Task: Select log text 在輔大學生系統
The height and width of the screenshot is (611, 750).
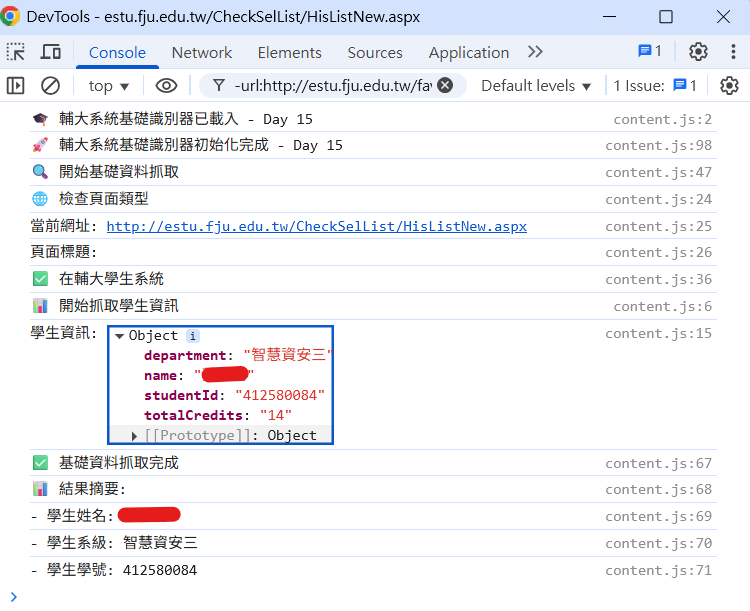Action: 111,279
